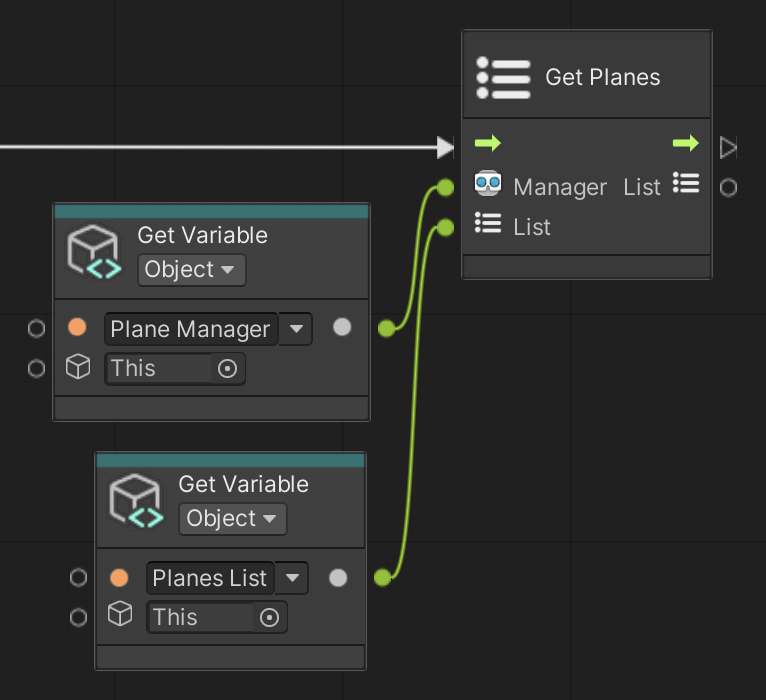
Task: Click the Plane Manager name text field
Action: 190,329
